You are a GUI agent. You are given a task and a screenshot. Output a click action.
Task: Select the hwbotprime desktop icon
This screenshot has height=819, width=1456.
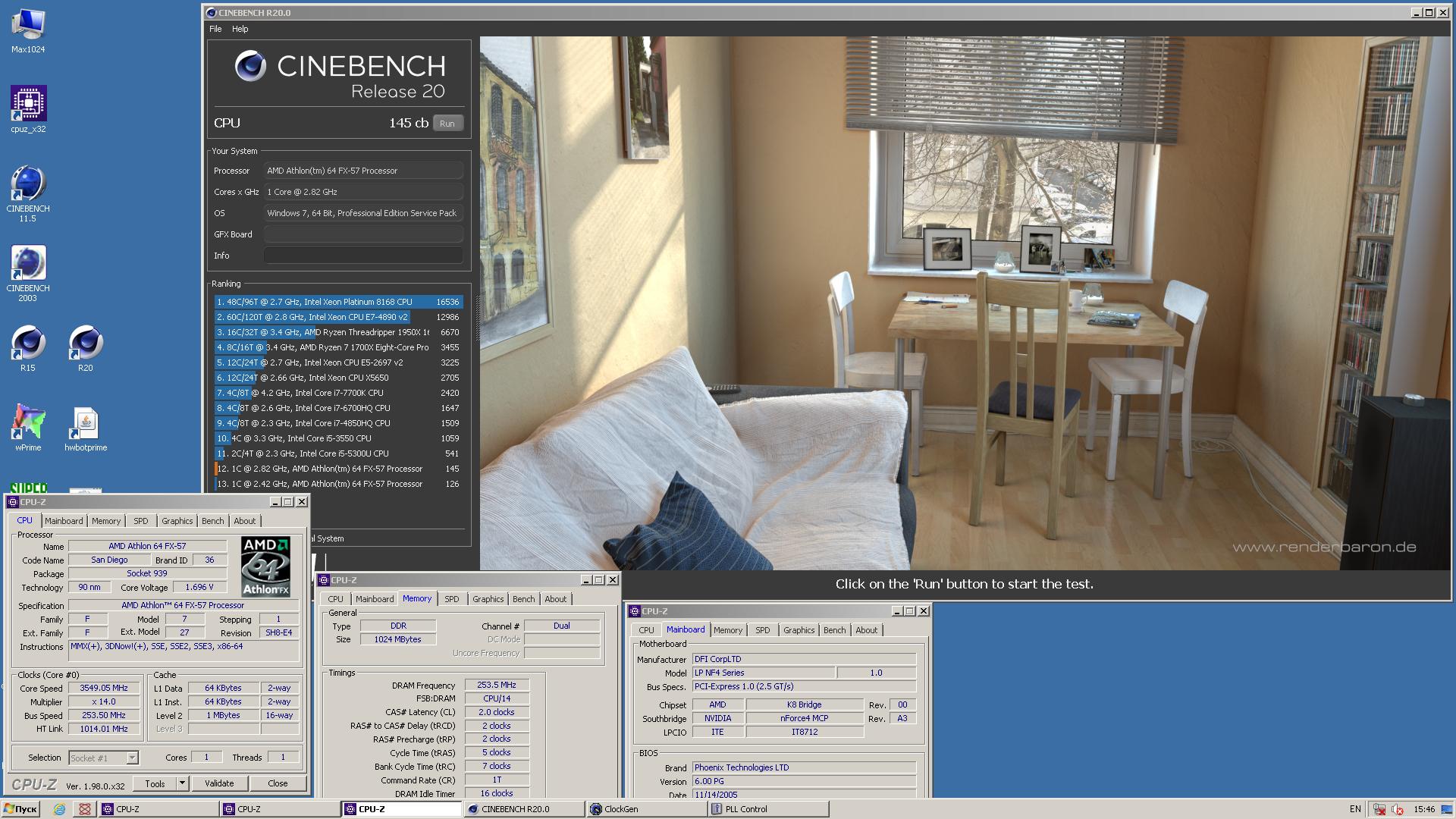(x=86, y=428)
